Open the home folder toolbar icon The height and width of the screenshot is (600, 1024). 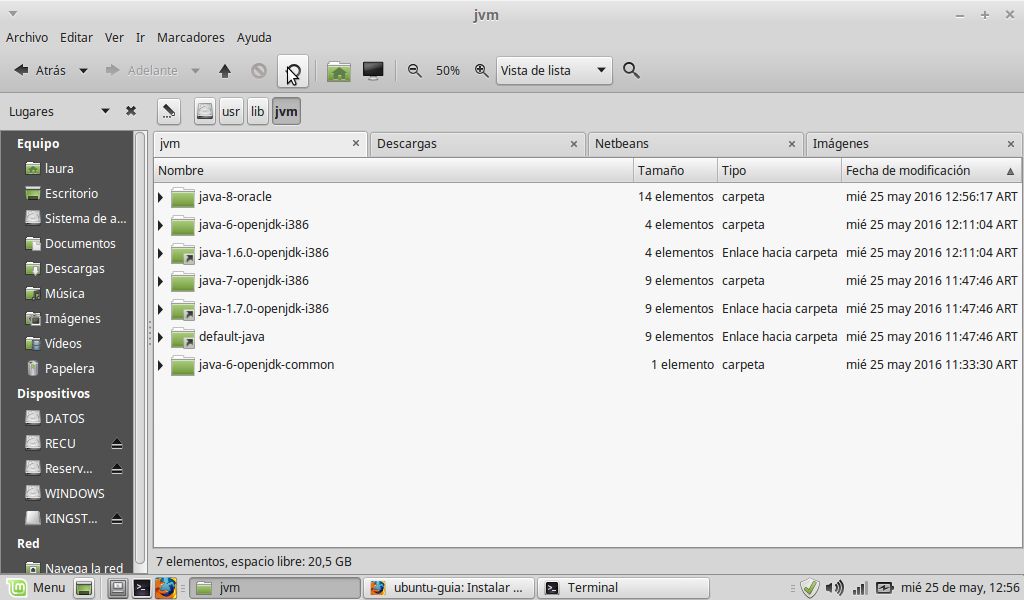[x=339, y=71]
